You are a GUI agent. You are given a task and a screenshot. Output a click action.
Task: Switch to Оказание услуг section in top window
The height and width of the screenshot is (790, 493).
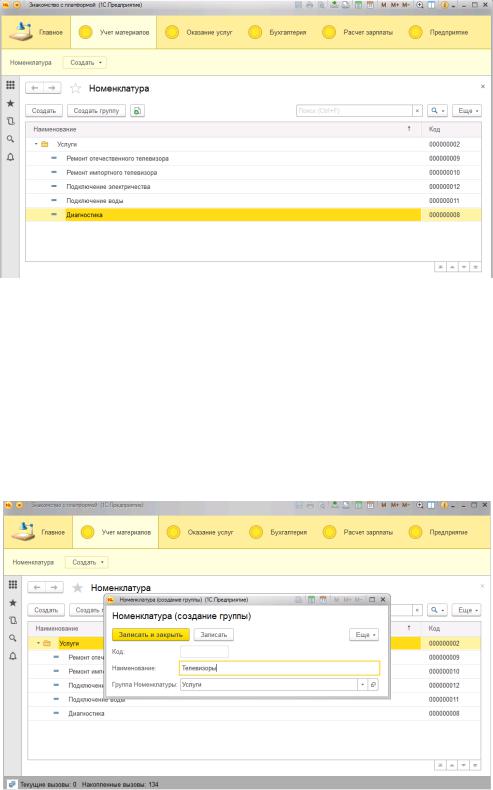coord(199,32)
